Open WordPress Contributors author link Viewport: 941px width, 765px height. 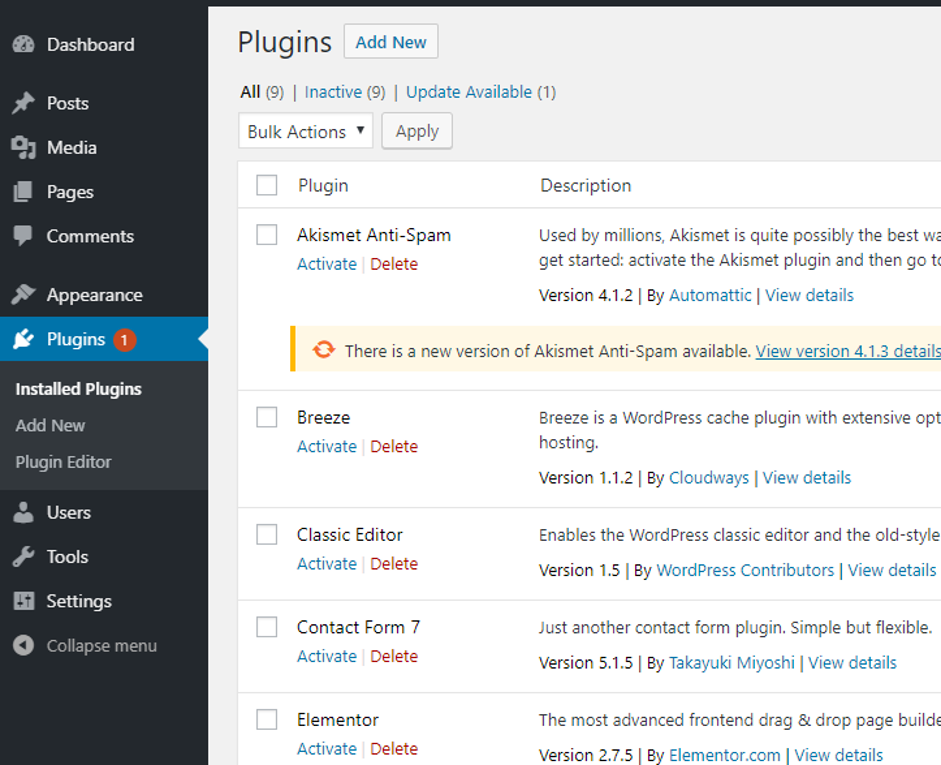pyautogui.click(x=745, y=570)
